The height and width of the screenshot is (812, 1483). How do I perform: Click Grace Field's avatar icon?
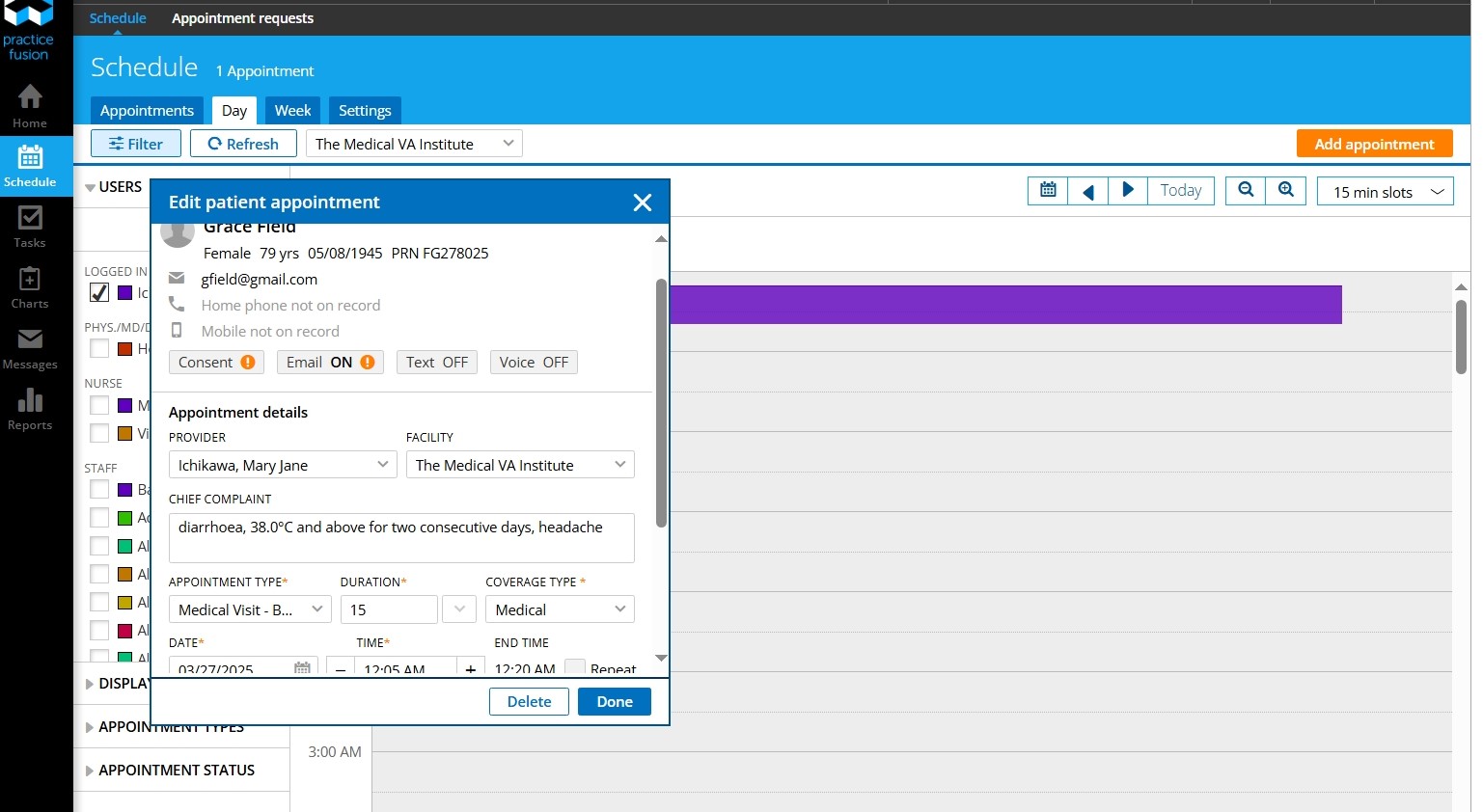tap(178, 234)
